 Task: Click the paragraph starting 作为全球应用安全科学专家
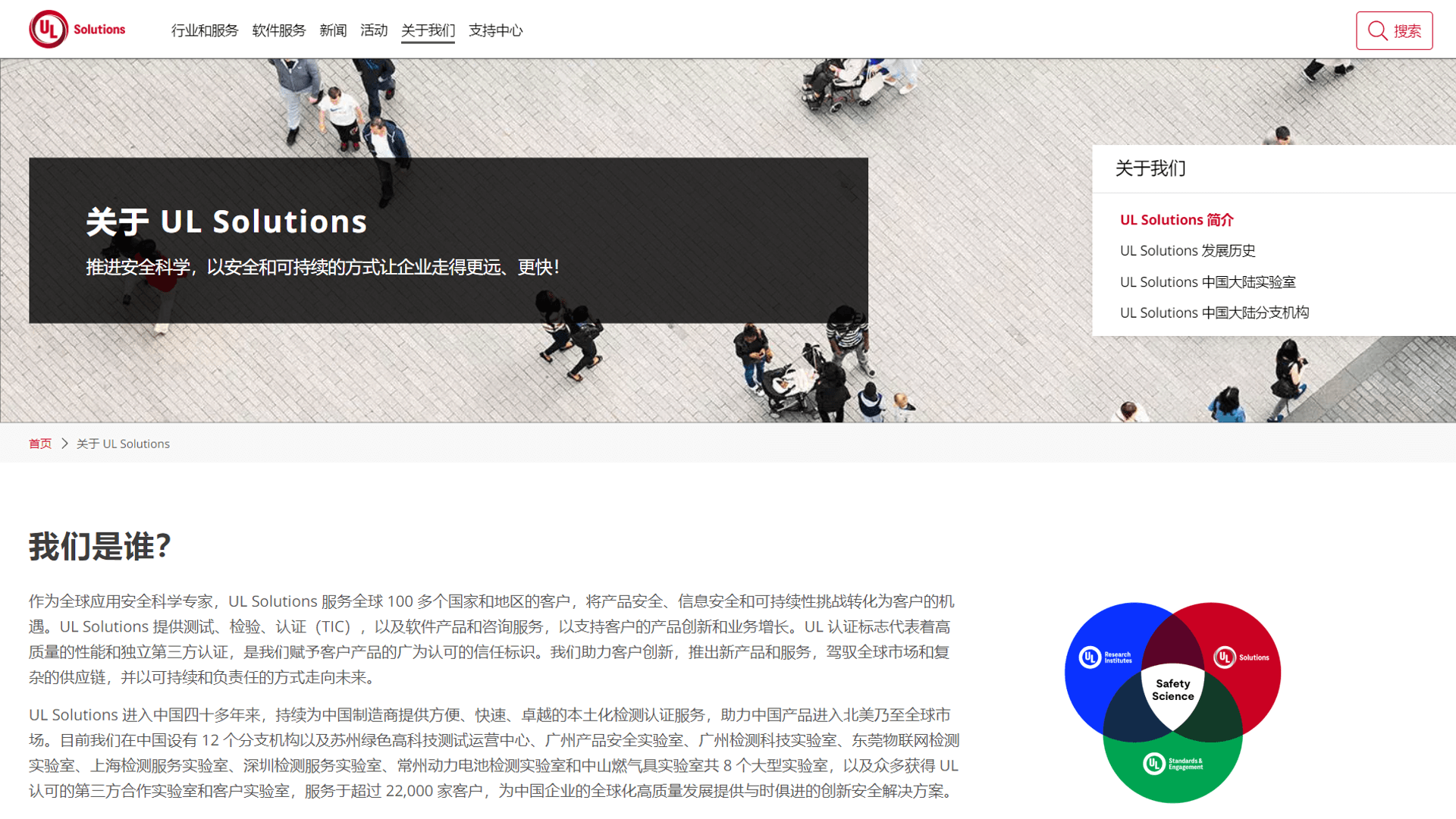[x=491, y=639]
